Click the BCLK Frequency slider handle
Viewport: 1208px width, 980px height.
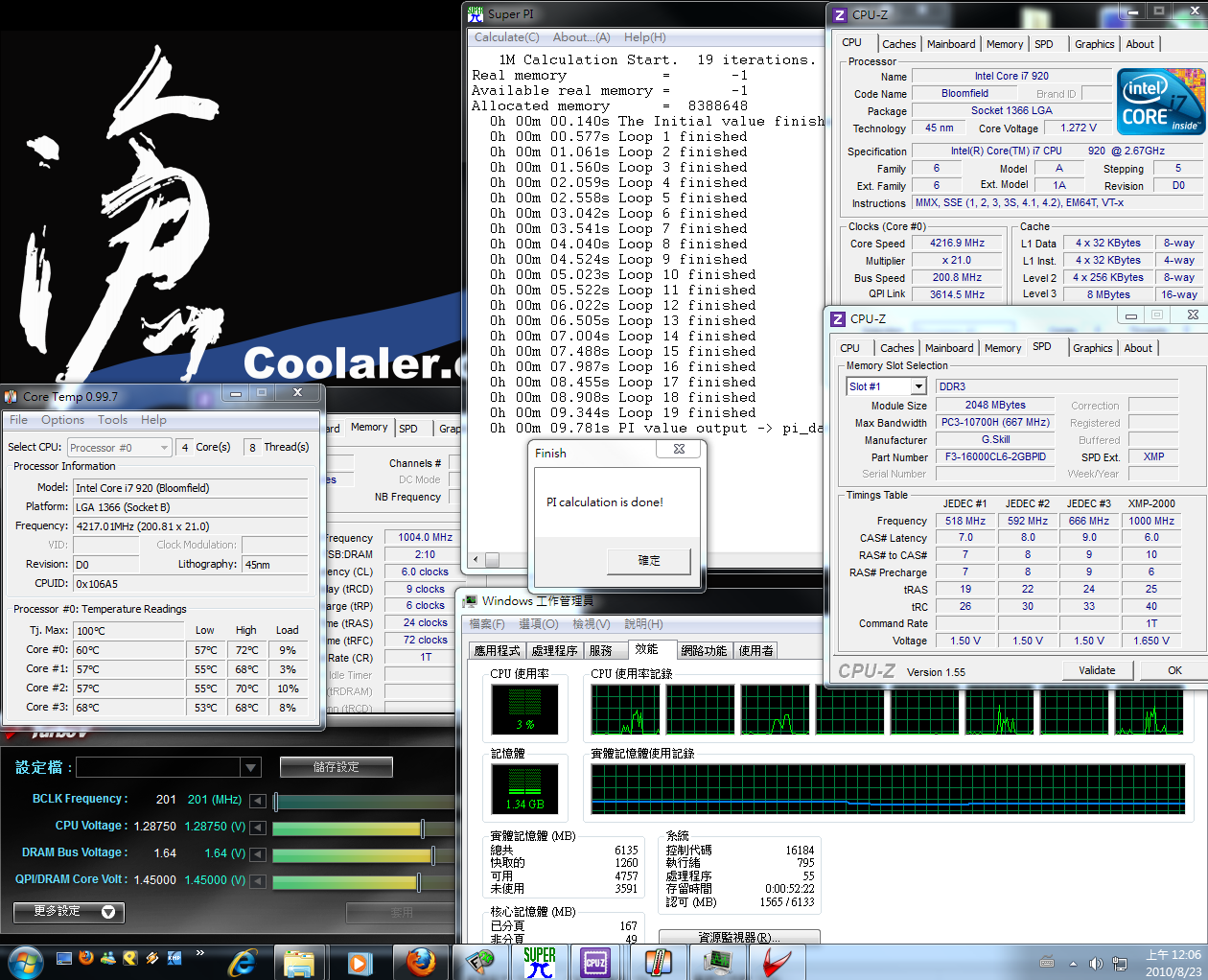point(275,802)
